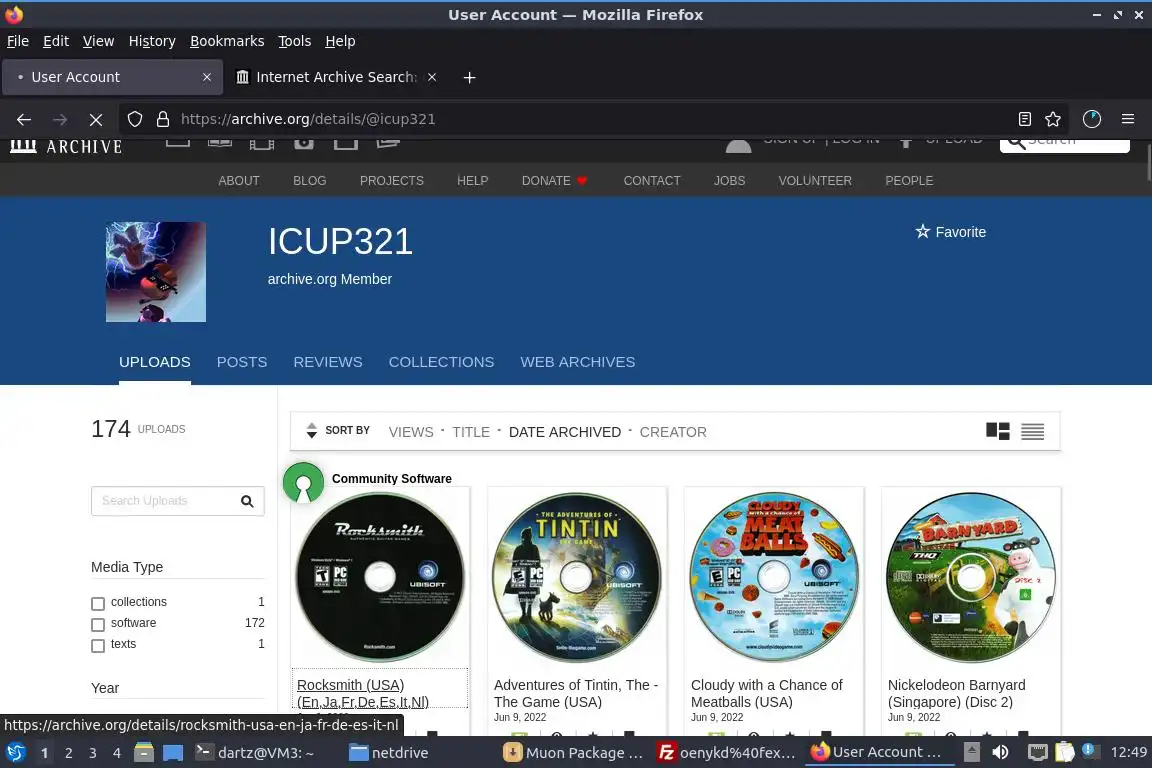Click the Adventures of Tintin disc thumbnail
The height and width of the screenshot is (768, 1152).
577,578
